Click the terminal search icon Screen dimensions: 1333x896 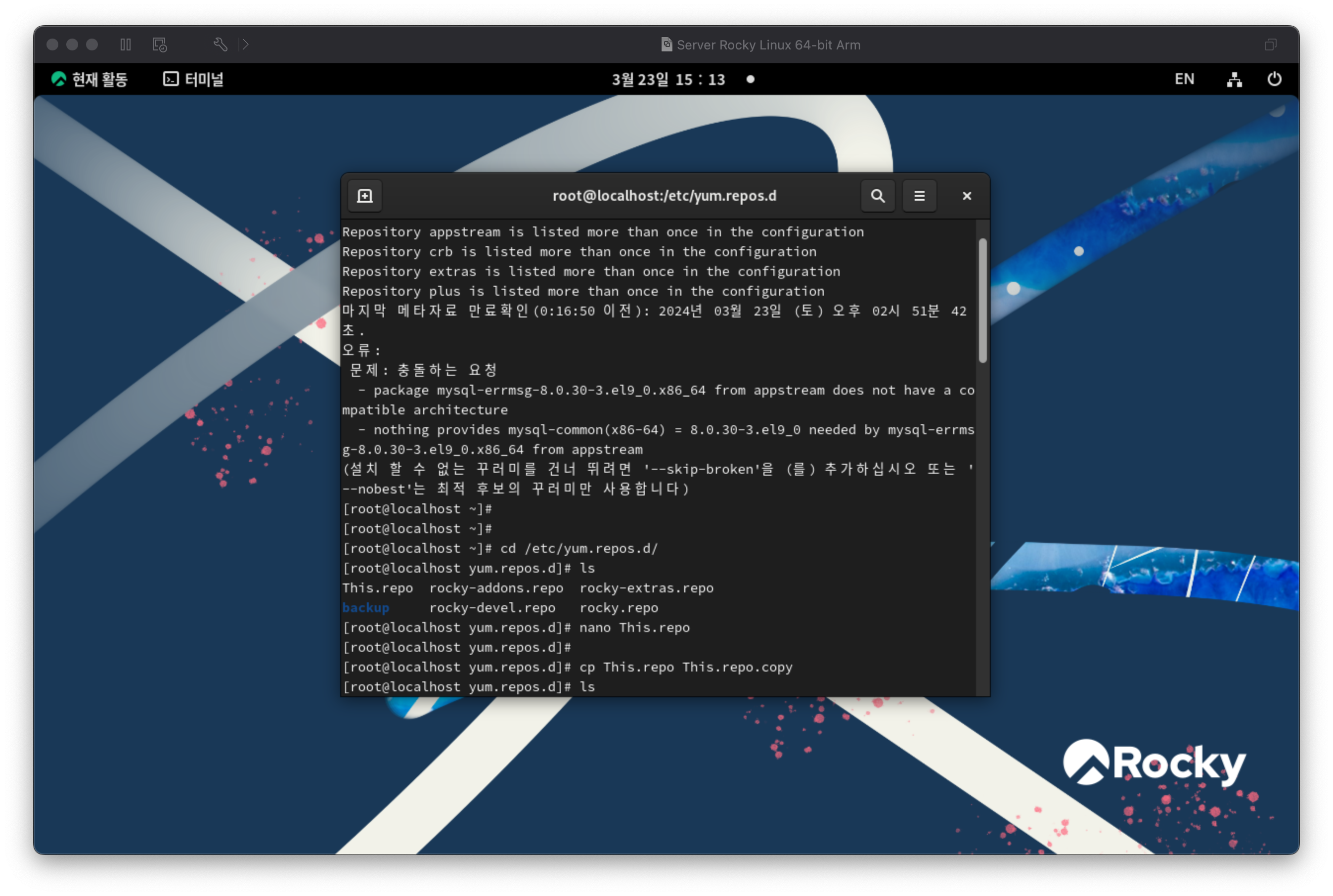pos(878,196)
